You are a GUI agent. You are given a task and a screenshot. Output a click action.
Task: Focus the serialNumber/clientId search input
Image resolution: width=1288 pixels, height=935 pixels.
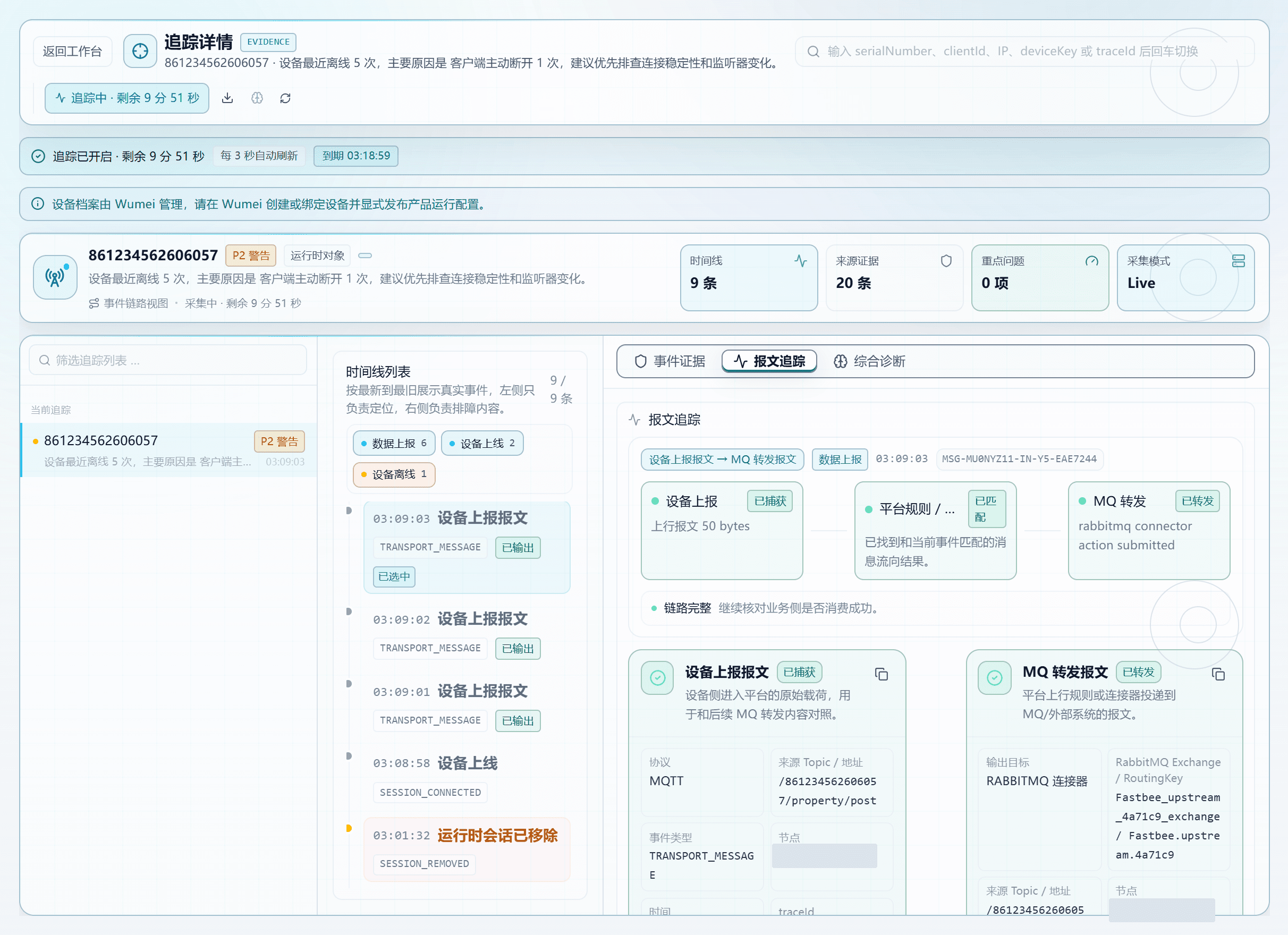pos(1025,52)
